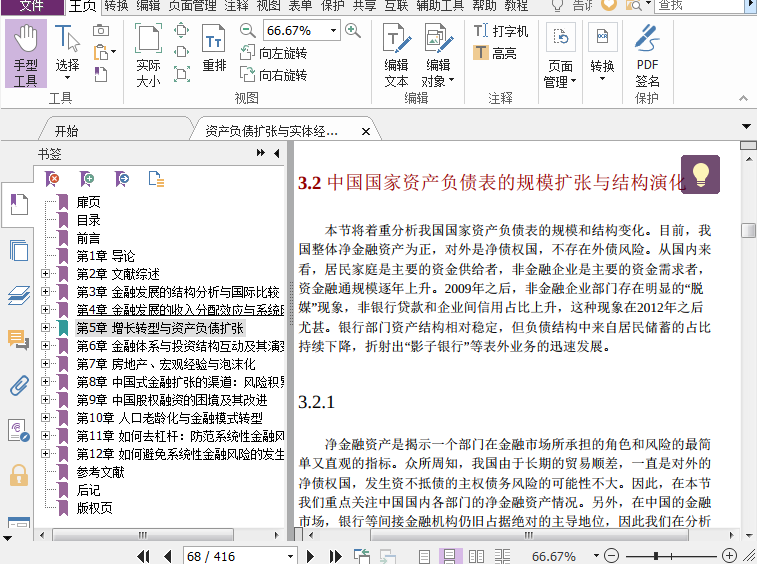This screenshot has height=564, width=757.
Task: Click the Reflow (重排) icon
Action: coord(214,48)
